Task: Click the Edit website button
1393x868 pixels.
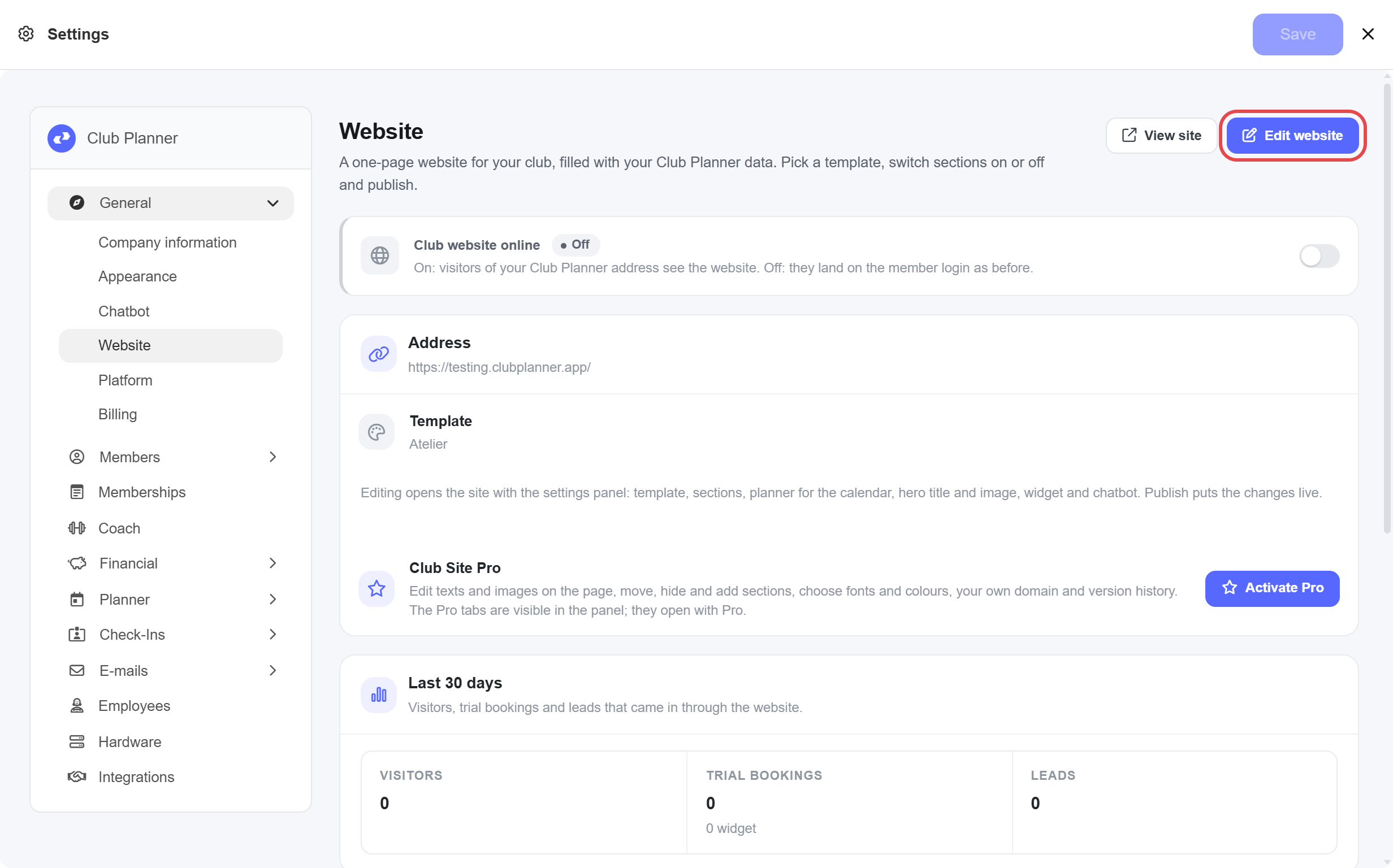Action: 1292,136
